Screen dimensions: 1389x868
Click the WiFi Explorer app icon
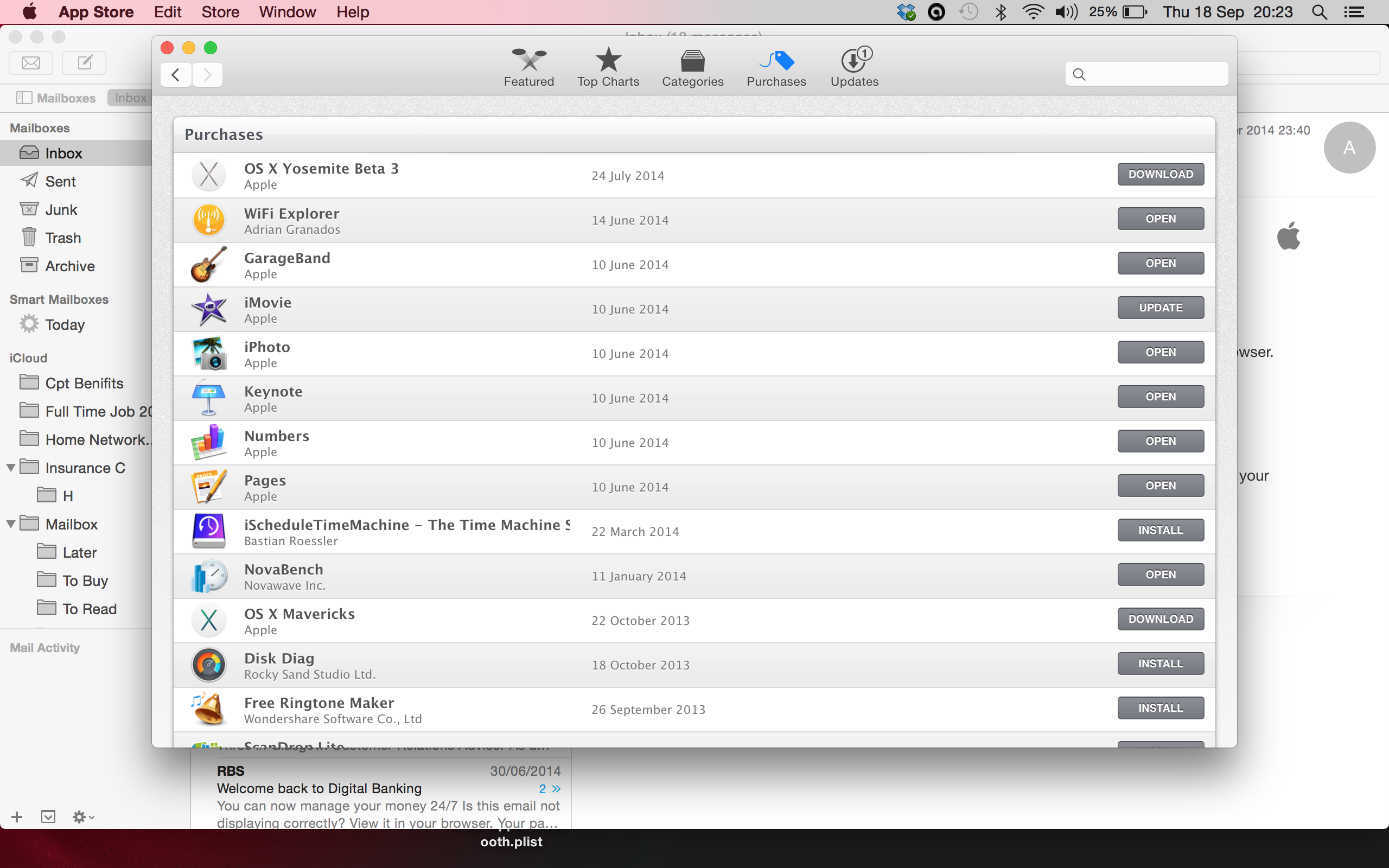(x=209, y=220)
